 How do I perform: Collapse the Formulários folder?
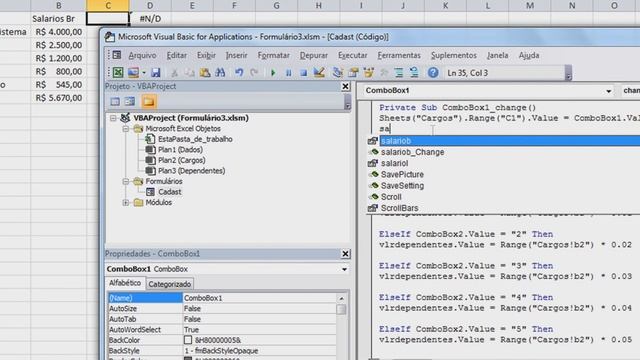[x=126, y=181]
